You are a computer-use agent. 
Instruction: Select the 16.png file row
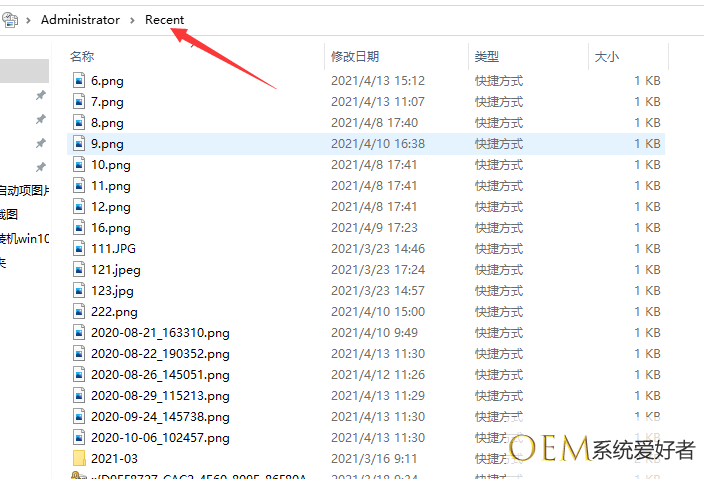(110, 228)
